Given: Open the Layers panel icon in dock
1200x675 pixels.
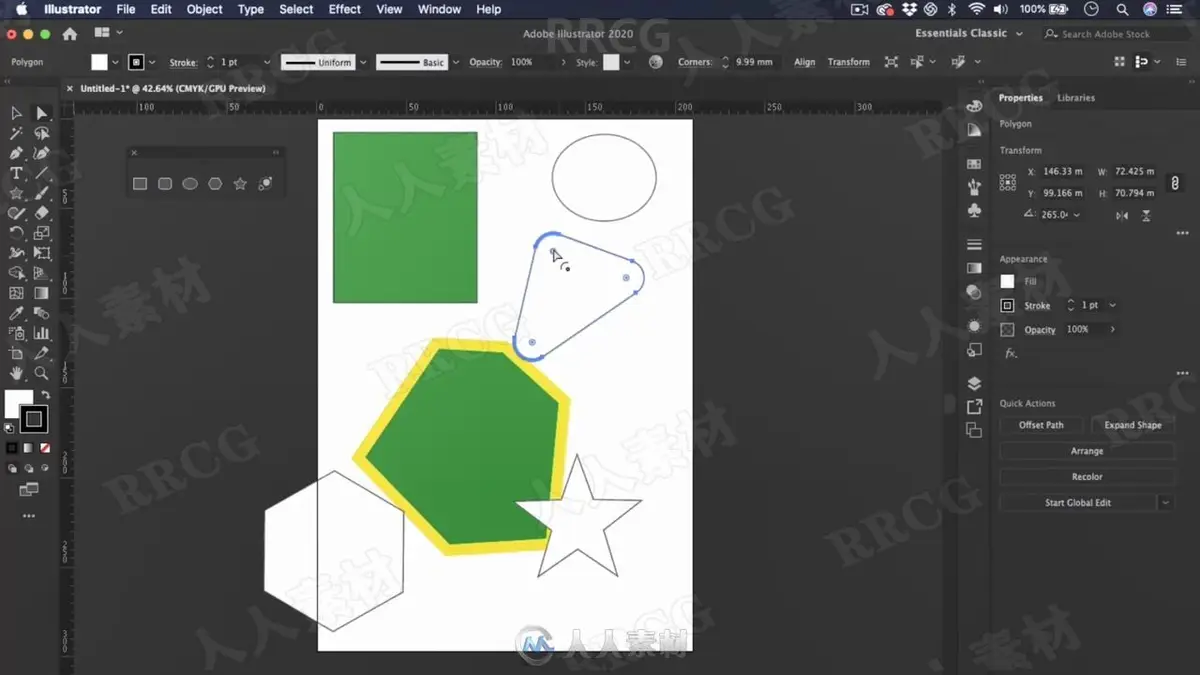Looking at the screenshot, I should coord(974,383).
